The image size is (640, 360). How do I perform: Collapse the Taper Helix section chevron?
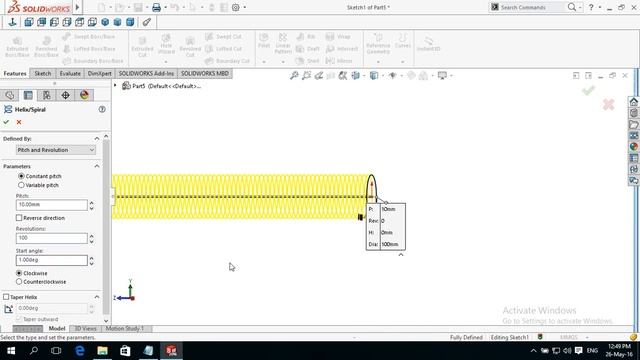(x=97, y=297)
